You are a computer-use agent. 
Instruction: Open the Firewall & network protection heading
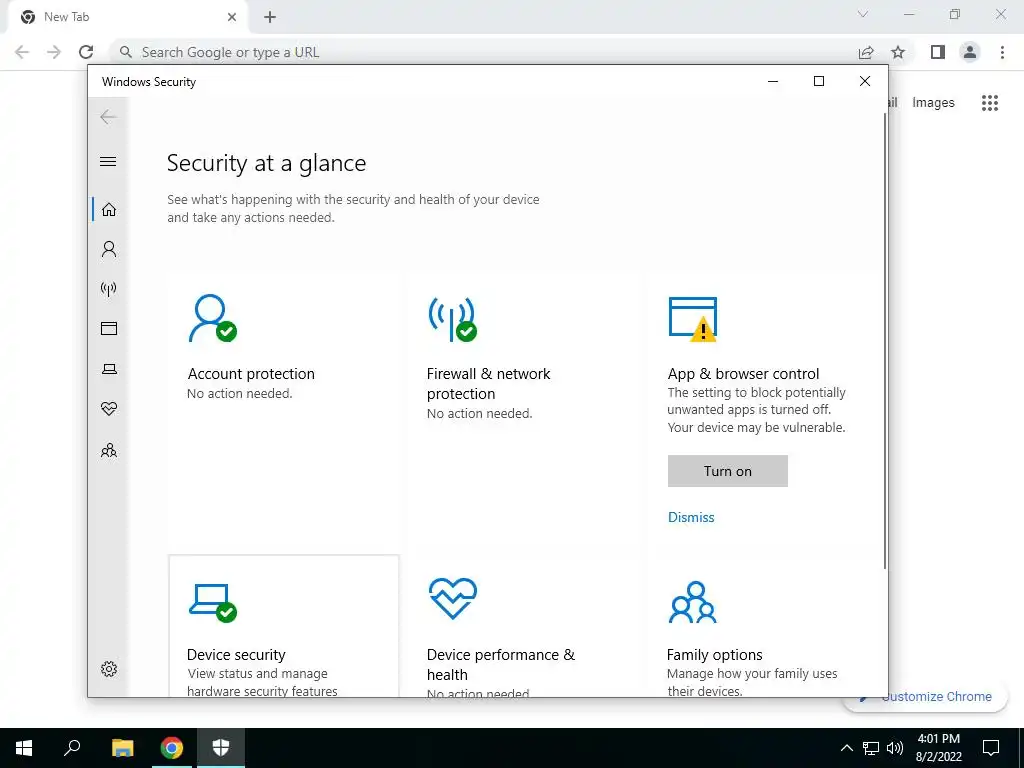click(488, 383)
